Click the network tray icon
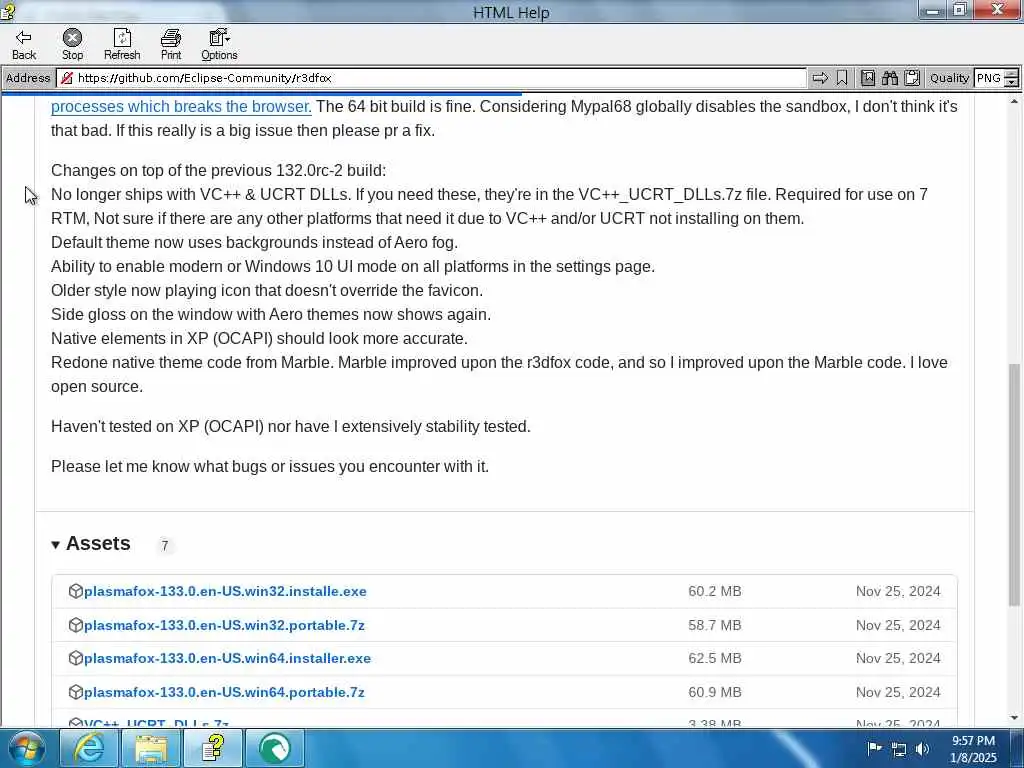The width and height of the screenshot is (1024, 768). pos(899,749)
